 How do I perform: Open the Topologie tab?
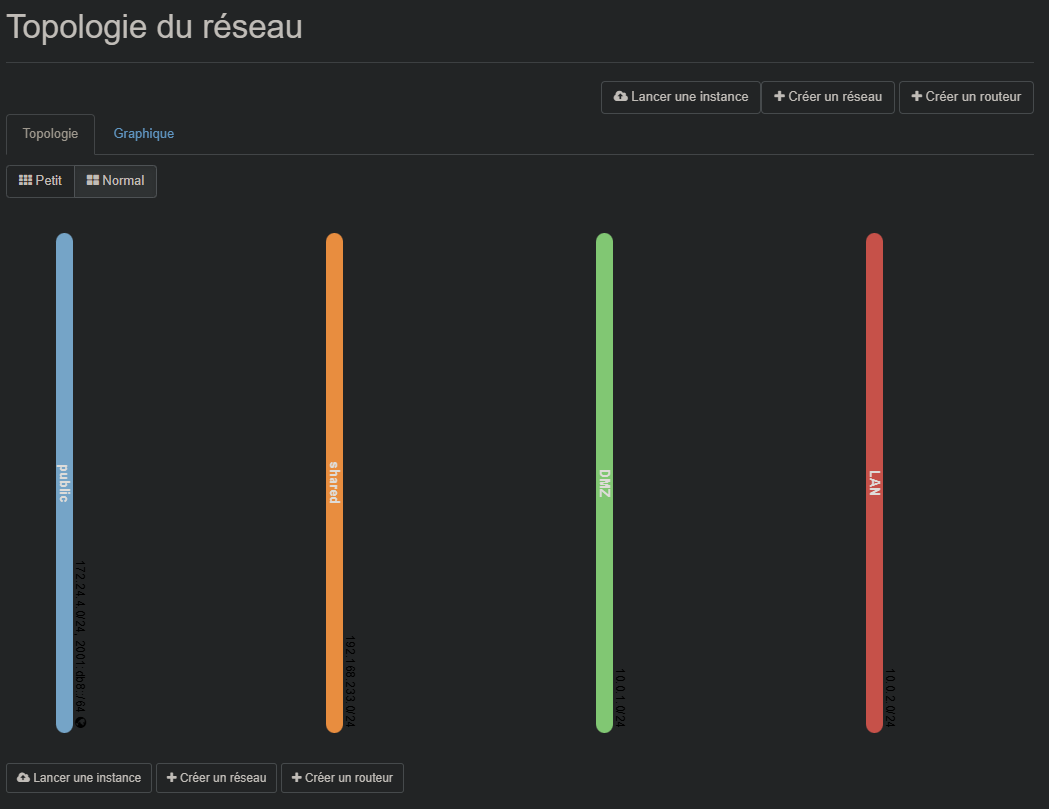(50, 134)
